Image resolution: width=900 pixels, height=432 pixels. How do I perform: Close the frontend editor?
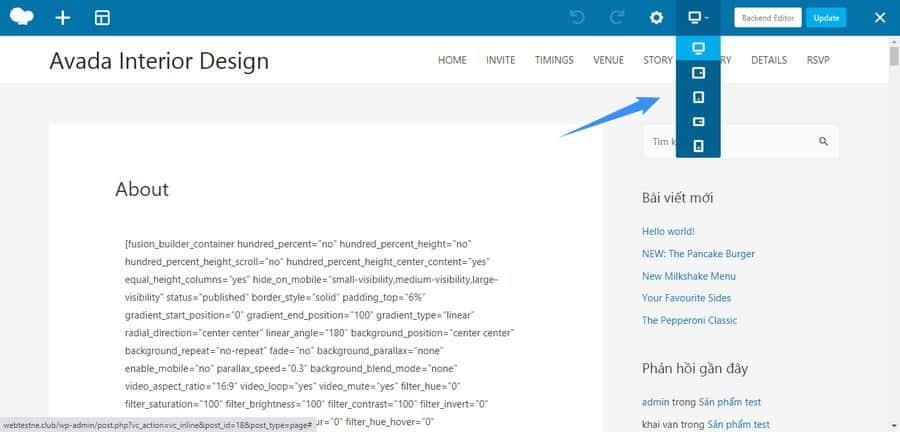[x=880, y=18]
